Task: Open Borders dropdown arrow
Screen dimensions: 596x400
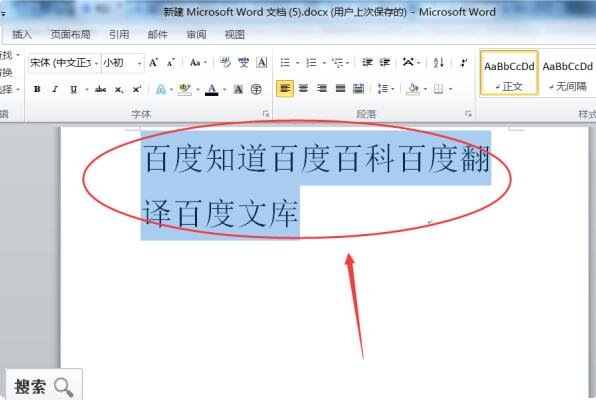Action: coord(450,89)
